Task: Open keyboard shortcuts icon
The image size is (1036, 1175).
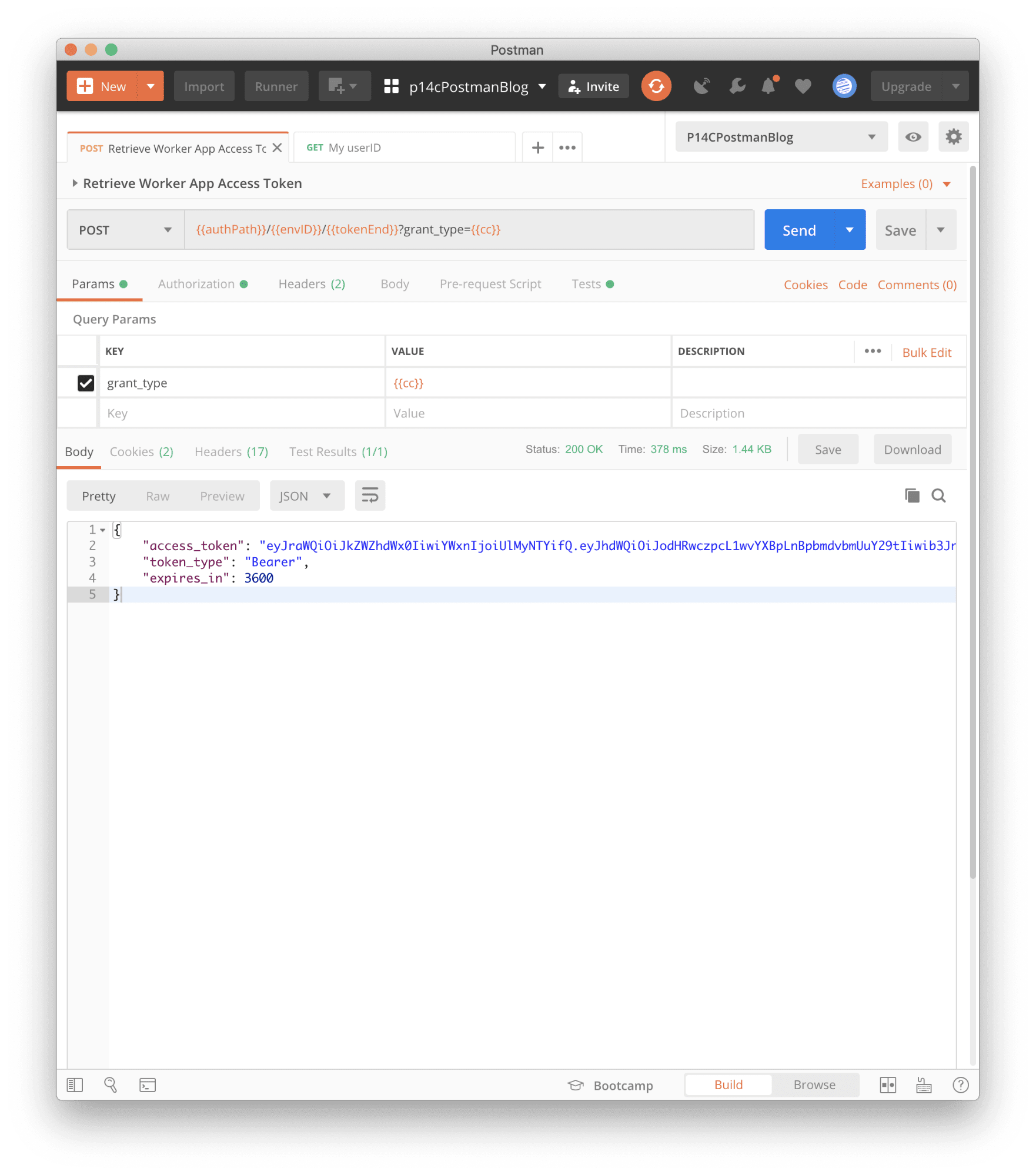Action: [x=924, y=1085]
